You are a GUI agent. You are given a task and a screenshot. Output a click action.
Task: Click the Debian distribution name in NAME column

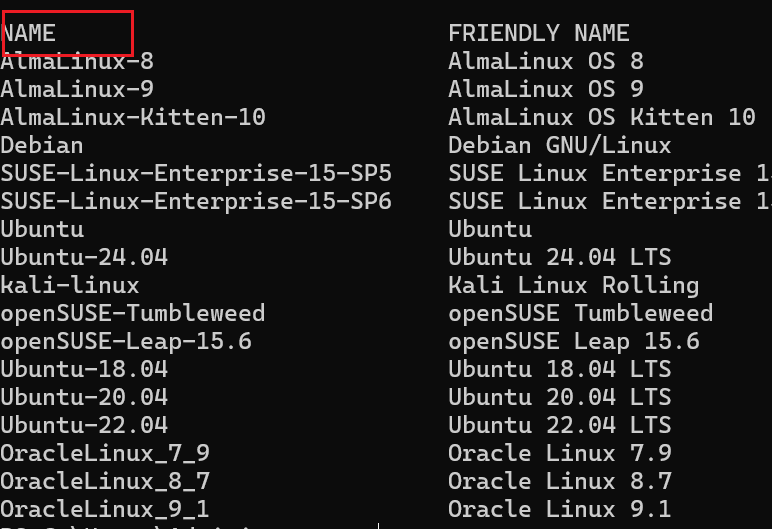(42, 145)
